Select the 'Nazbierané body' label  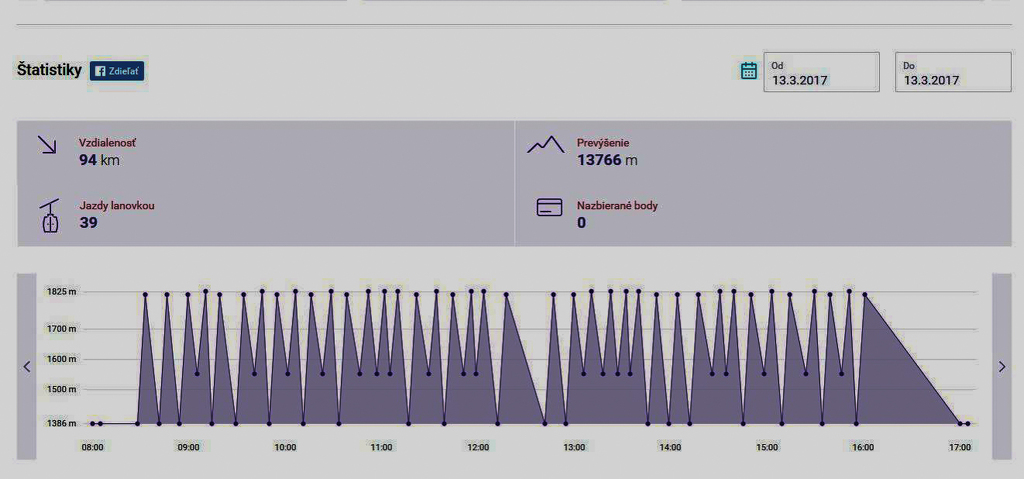[617, 206]
